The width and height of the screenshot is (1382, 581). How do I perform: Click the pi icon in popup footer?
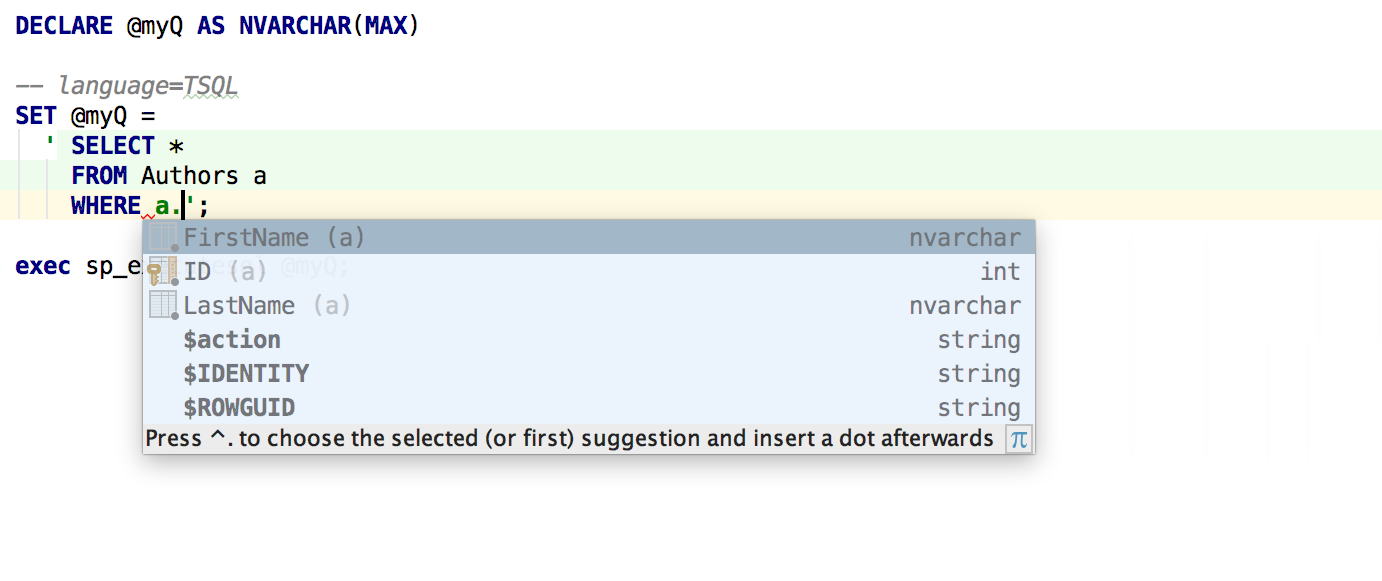[1018, 439]
